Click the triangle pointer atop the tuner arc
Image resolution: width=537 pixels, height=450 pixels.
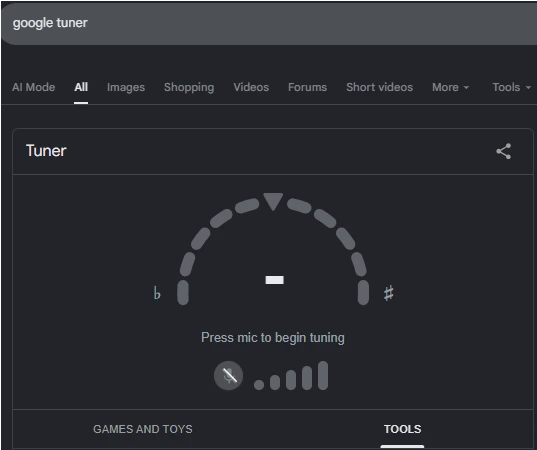273,202
